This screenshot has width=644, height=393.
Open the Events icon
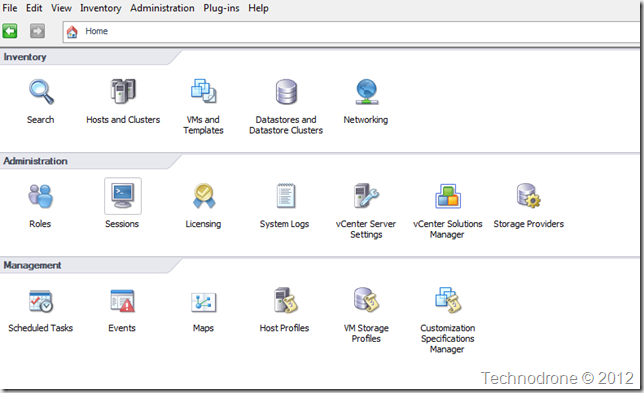tap(122, 301)
